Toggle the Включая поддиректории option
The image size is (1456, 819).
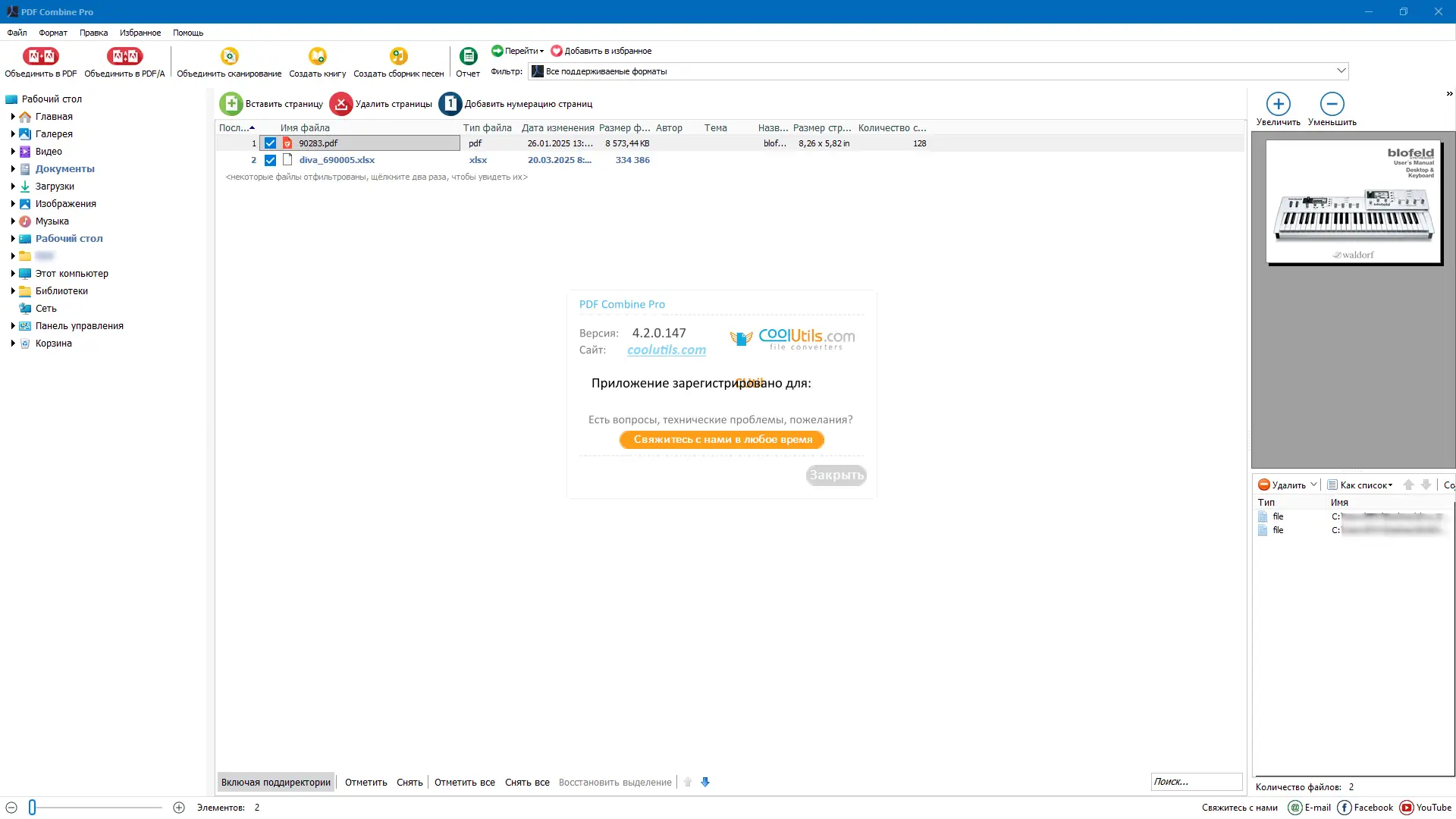pos(276,782)
